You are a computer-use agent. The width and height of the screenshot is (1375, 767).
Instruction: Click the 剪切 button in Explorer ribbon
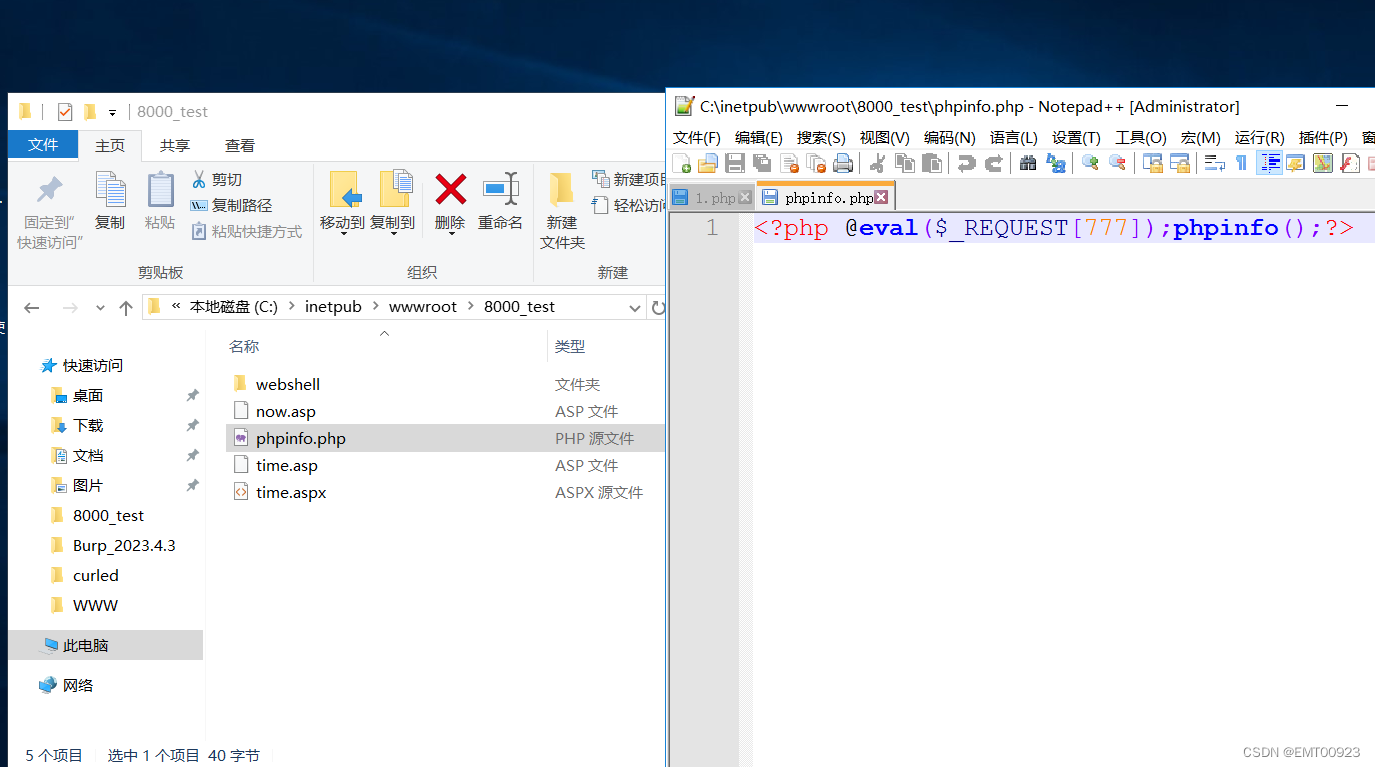click(217, 180)
